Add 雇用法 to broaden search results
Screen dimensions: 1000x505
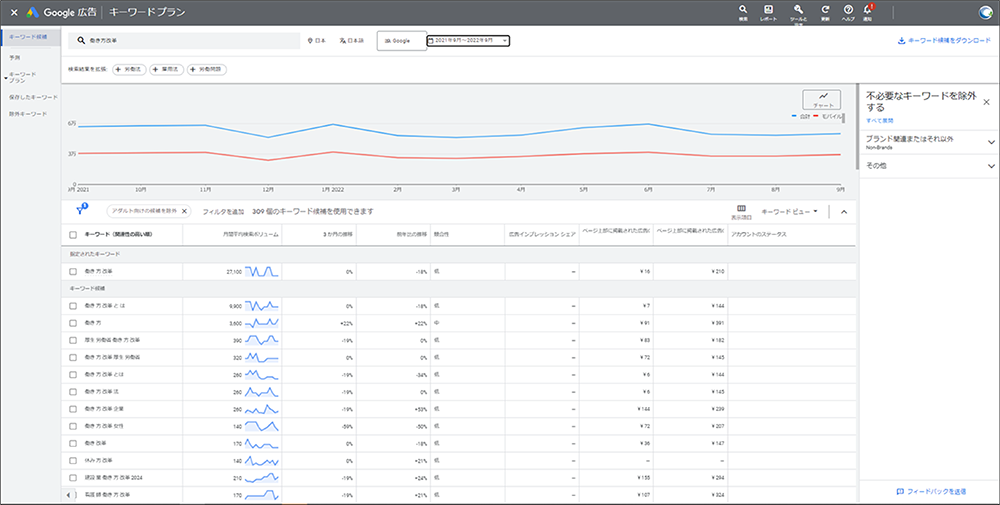166,69
